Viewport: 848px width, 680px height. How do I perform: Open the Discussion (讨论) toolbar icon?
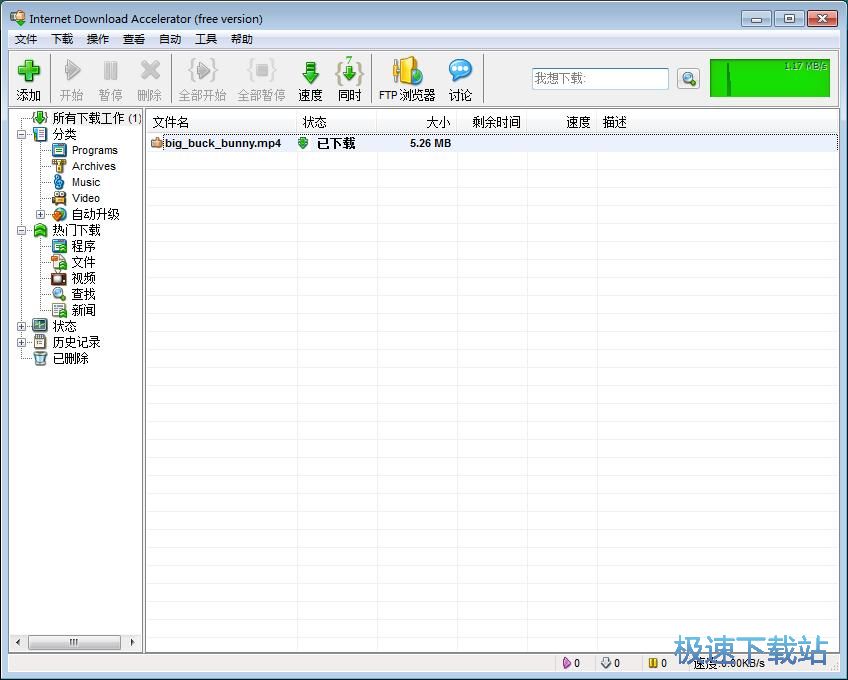coord(460,79)
